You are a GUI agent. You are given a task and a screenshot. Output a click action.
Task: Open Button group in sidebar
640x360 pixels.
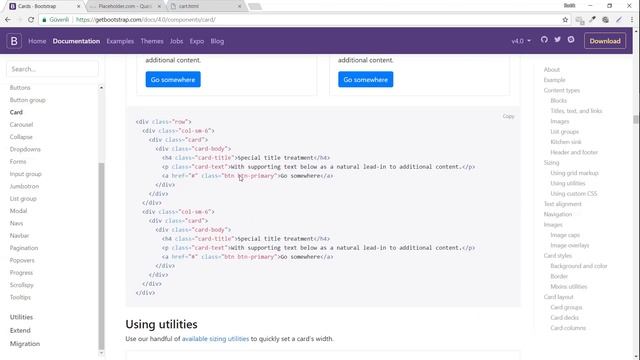[28, 100]
